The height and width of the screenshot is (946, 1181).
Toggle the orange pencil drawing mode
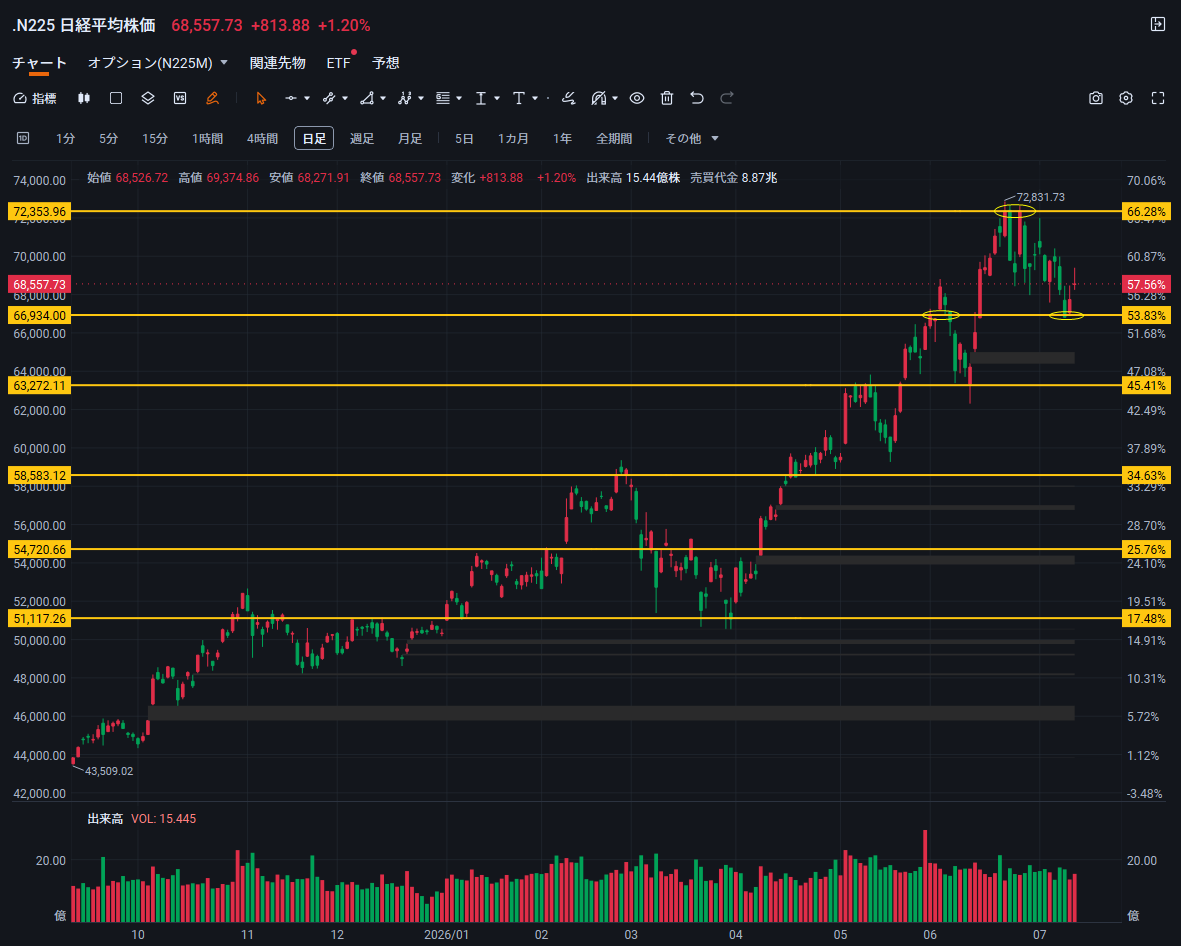tap(212, 98)
